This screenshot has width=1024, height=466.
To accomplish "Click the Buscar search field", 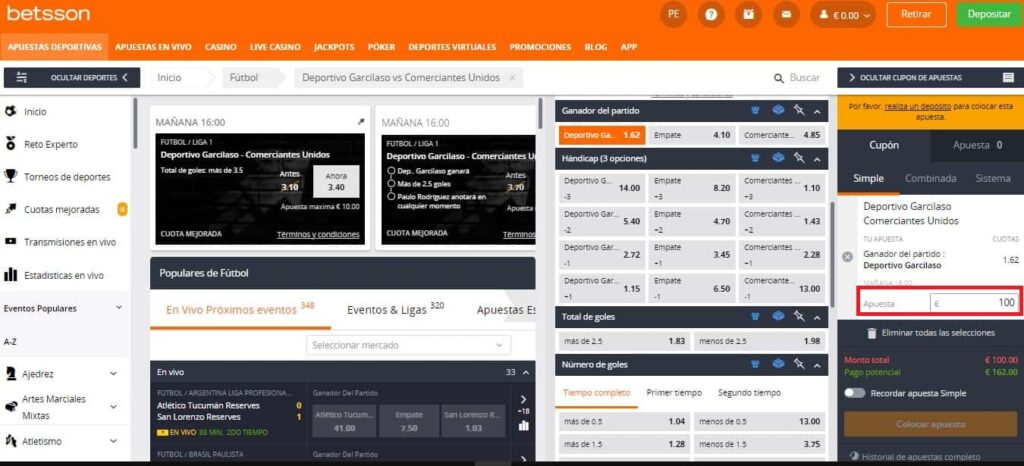I will pyautogui.click(x=805, y=78).
